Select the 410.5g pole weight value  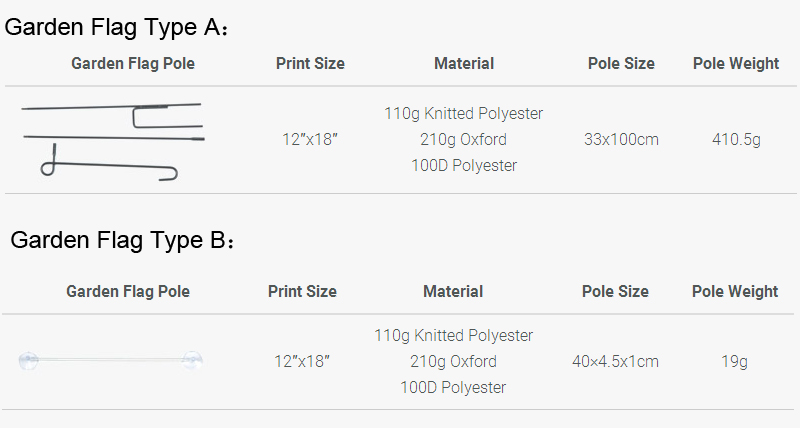(x=736, y=139)
